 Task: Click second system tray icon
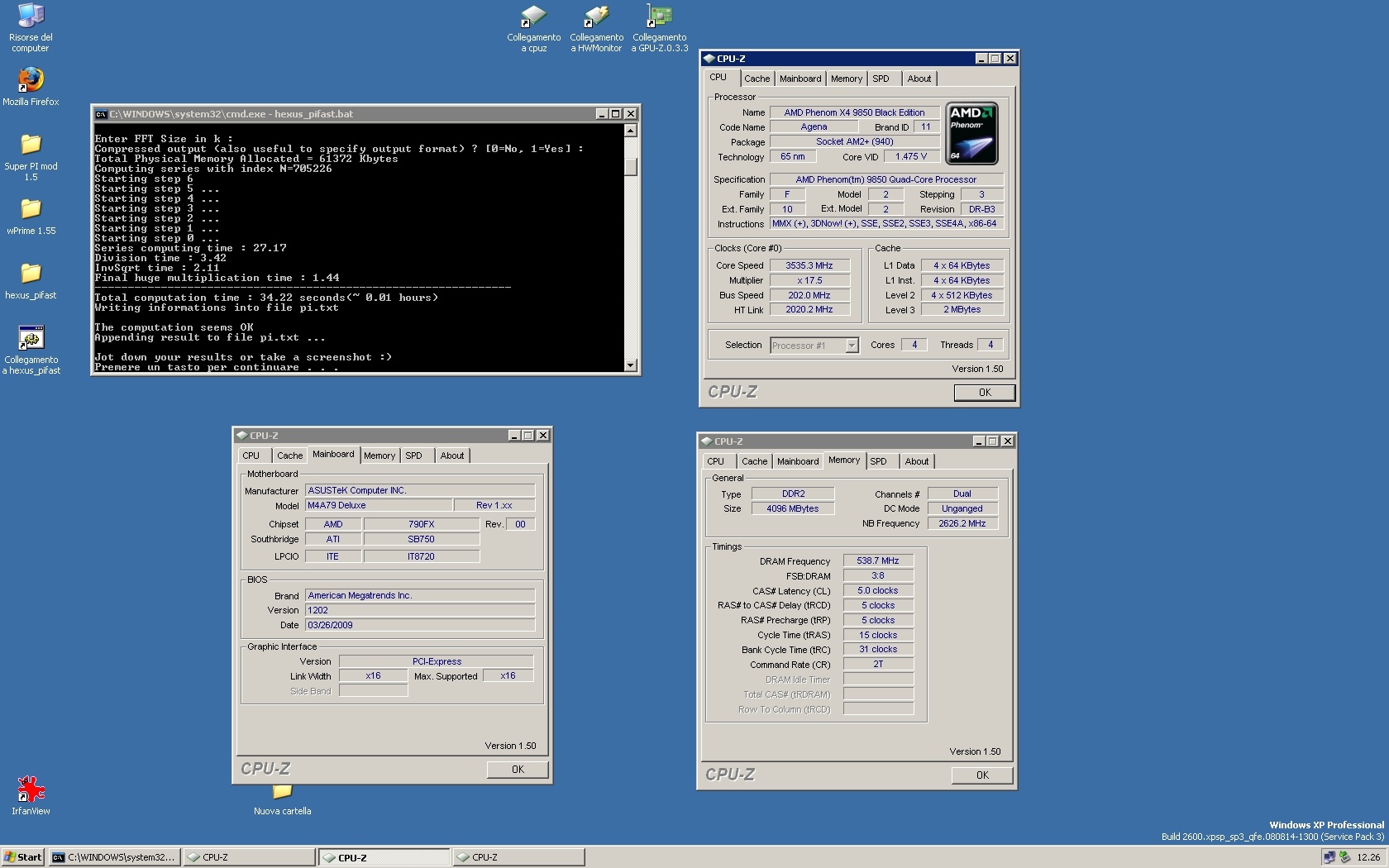pyautogui.click(x=1344, y=857)
